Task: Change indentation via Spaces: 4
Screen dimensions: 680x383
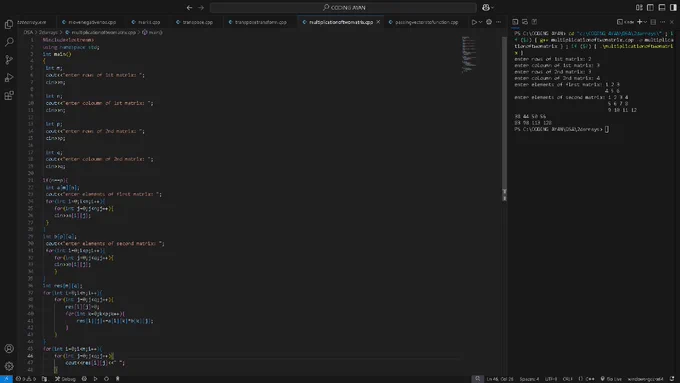Action: [529, 379]
